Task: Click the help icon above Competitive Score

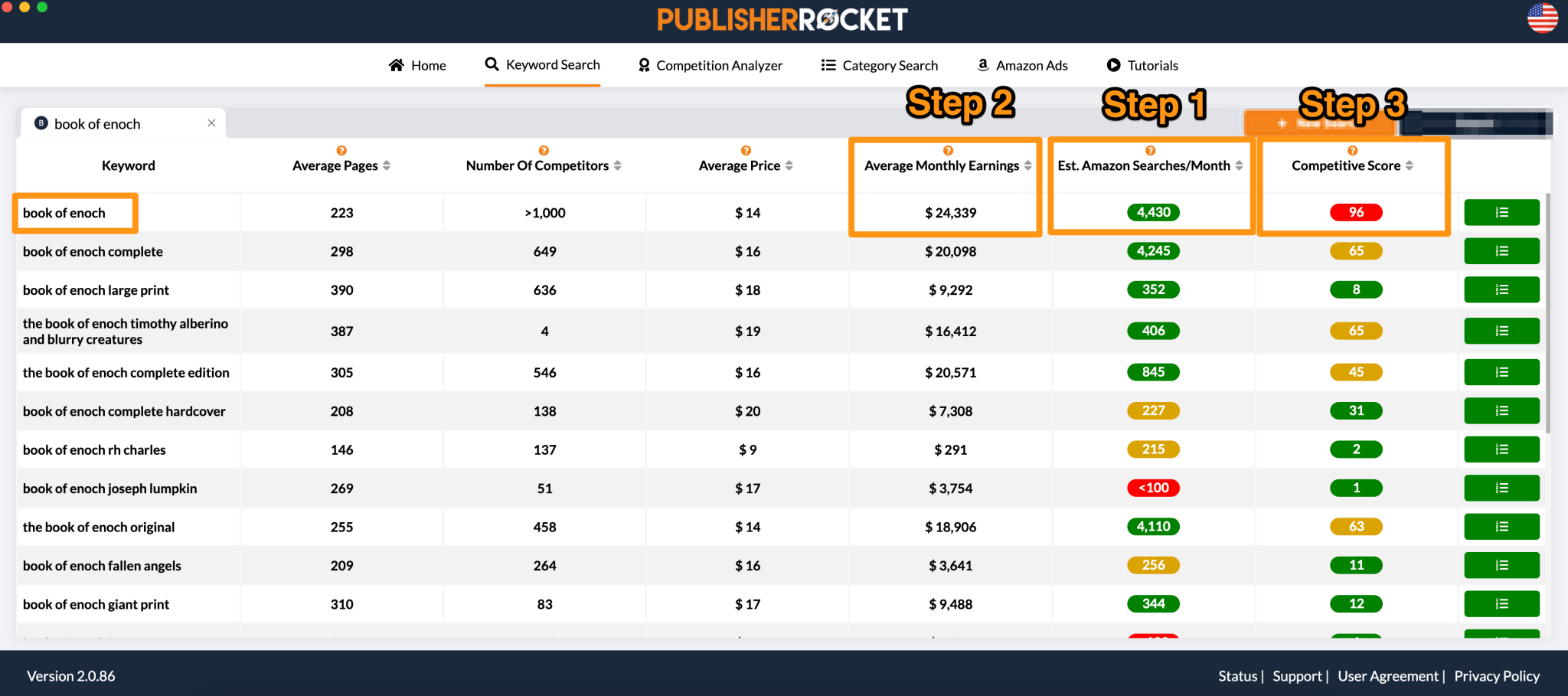Action: point(1352,151)
